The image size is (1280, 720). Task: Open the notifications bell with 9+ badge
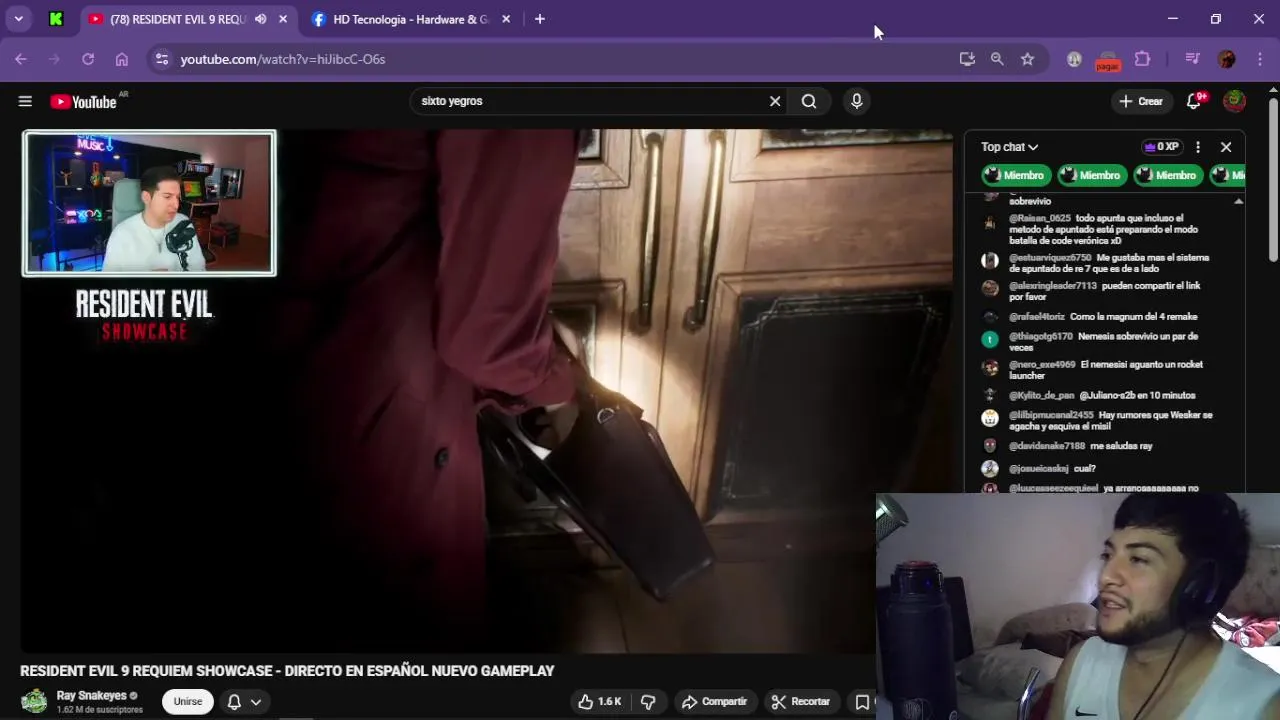(1194, 101)
